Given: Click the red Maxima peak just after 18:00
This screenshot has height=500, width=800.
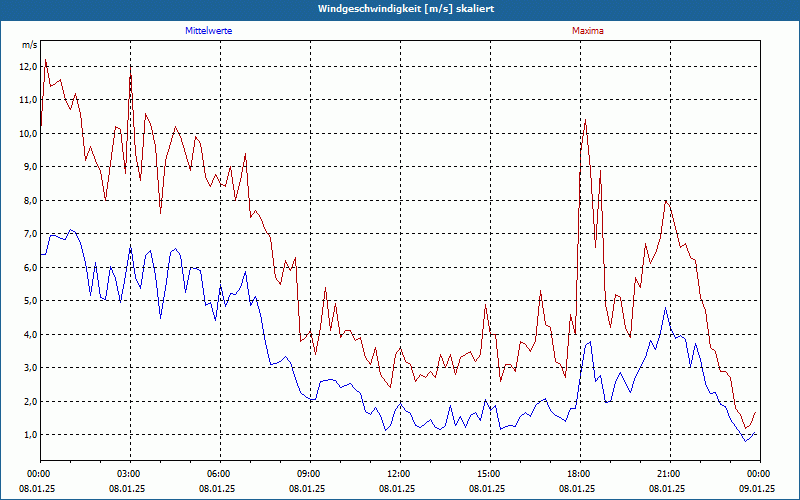Looking at the screenshot, I should coord(585,120).
